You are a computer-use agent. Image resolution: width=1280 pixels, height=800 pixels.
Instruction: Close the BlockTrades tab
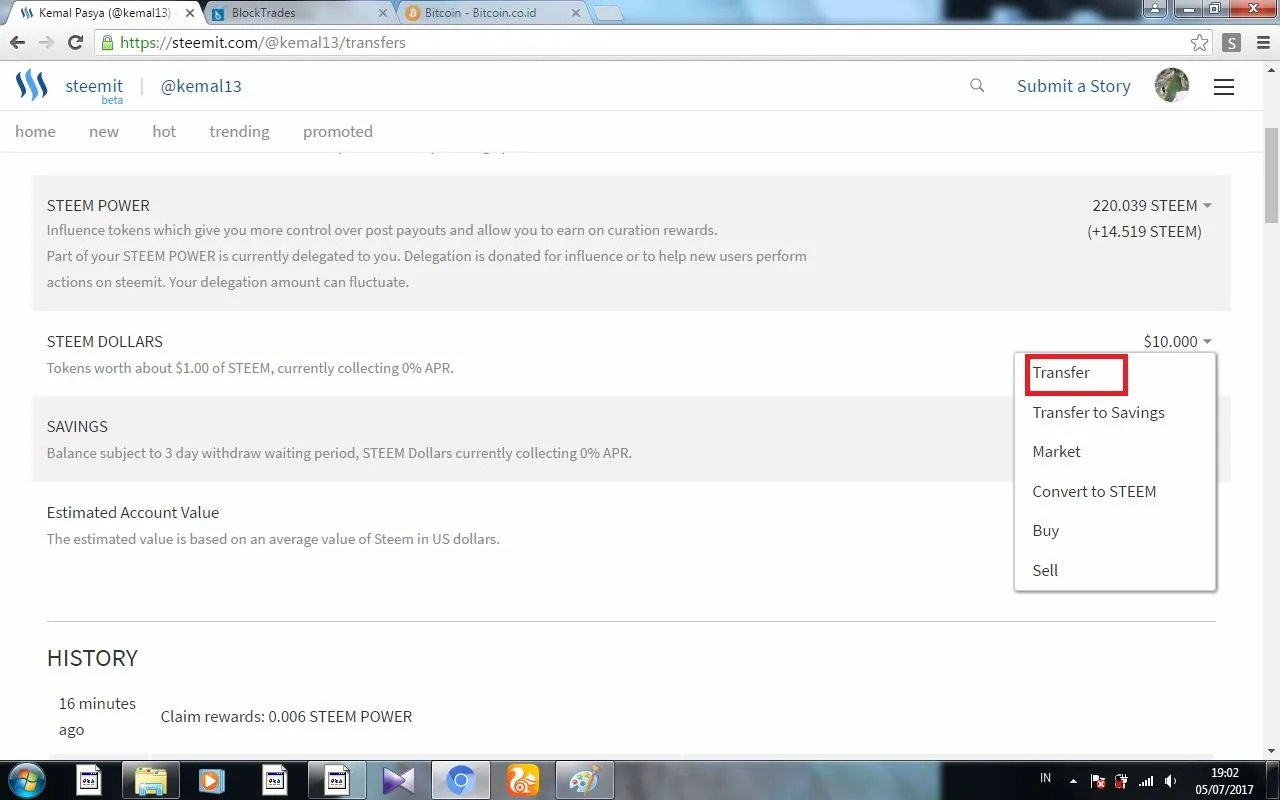pos(384,14)
